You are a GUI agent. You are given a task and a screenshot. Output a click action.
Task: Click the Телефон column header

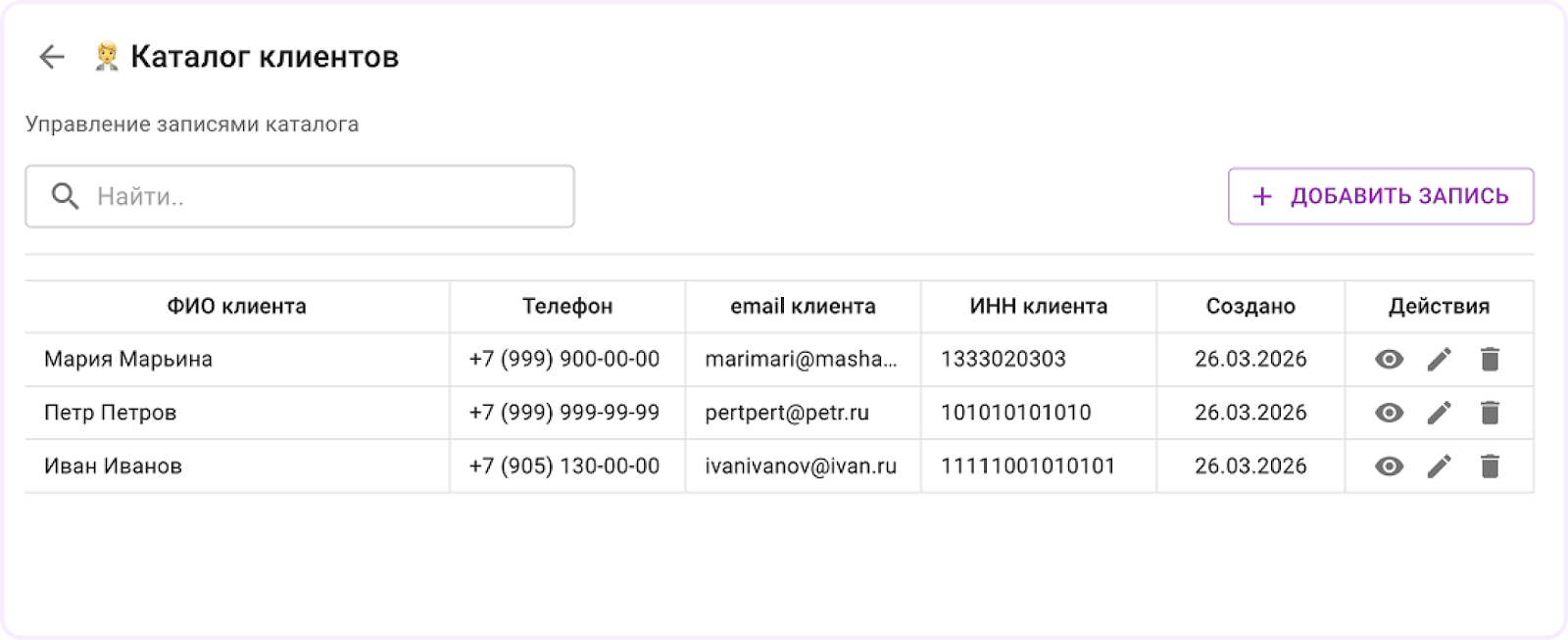pyautogui.click(x=567, y=306)
